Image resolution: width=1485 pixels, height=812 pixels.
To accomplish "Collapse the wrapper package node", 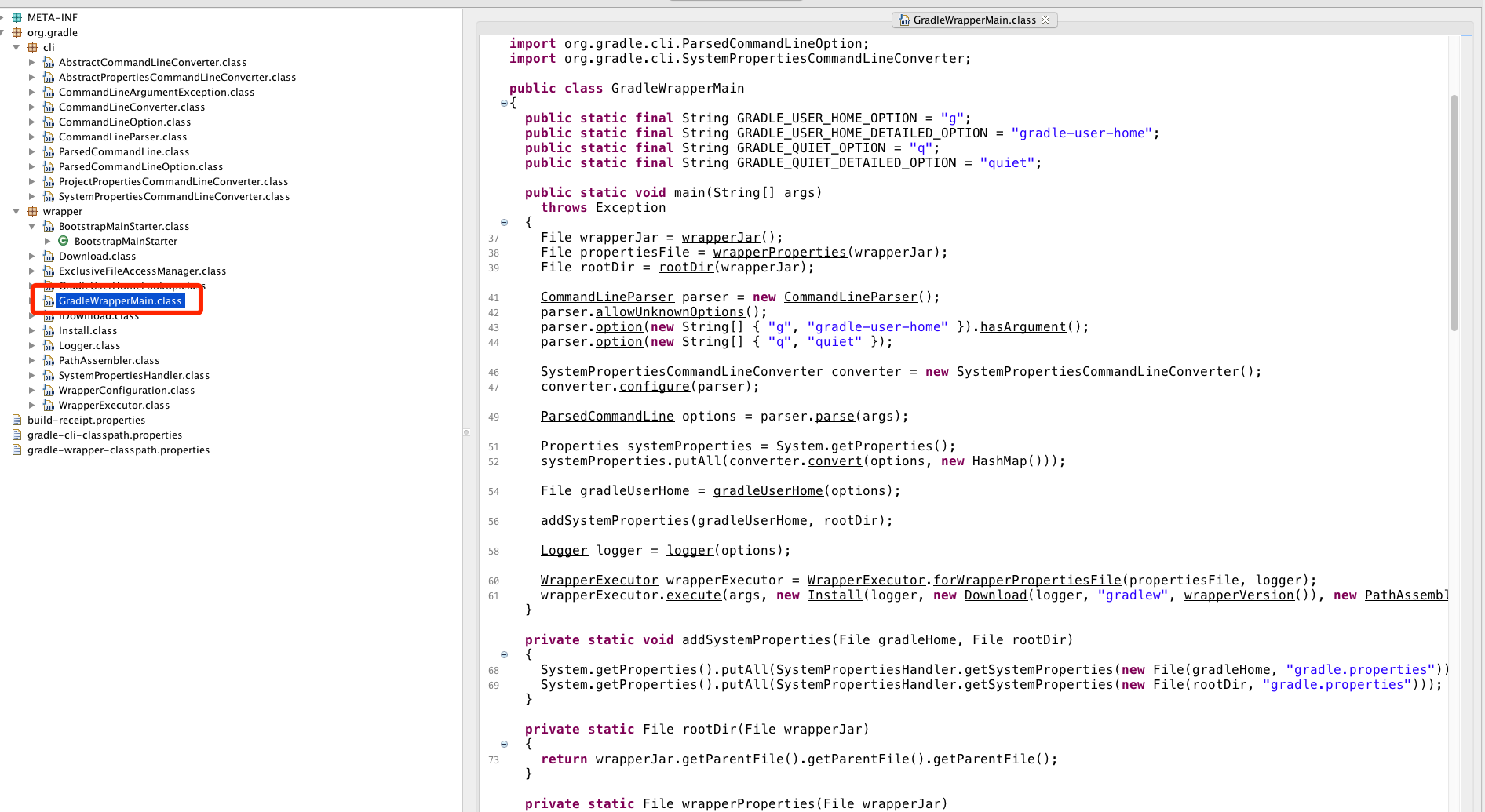I will [16, 211].
